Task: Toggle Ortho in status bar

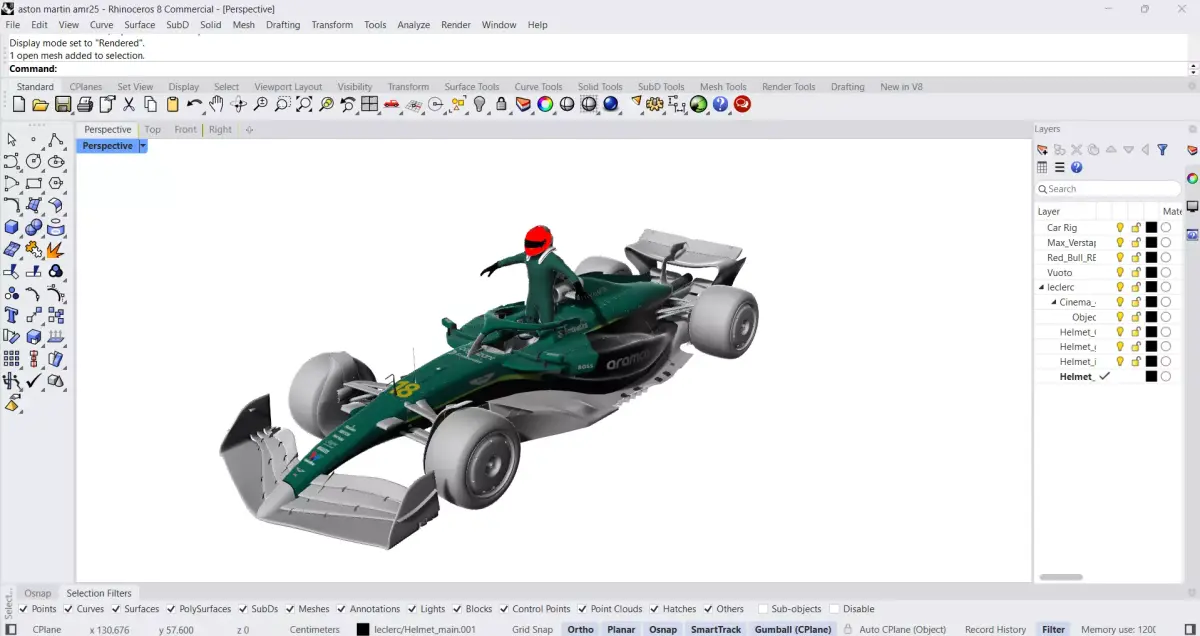Action: 580,630
